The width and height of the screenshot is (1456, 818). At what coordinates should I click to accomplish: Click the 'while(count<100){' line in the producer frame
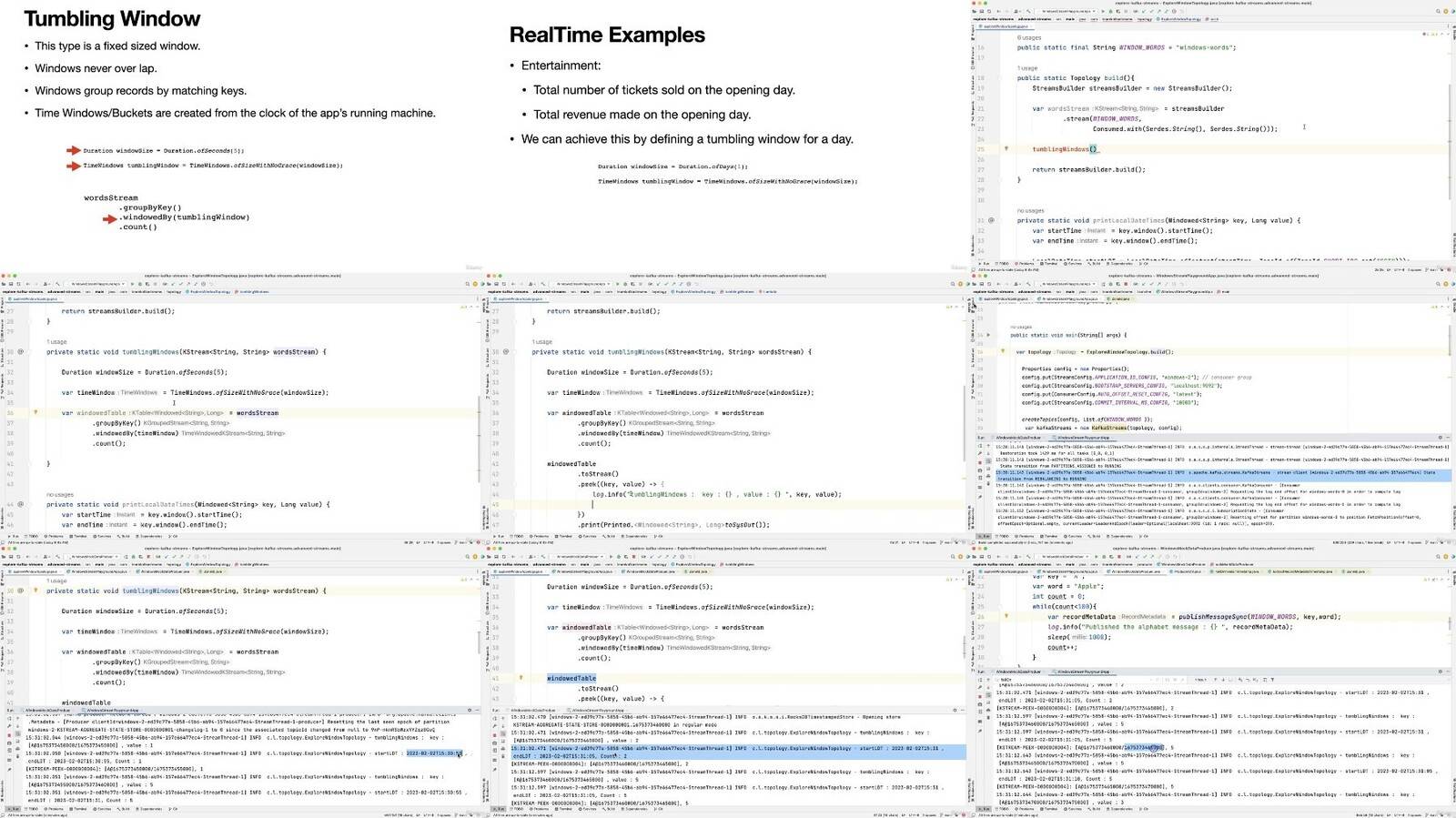point(1065,607)
